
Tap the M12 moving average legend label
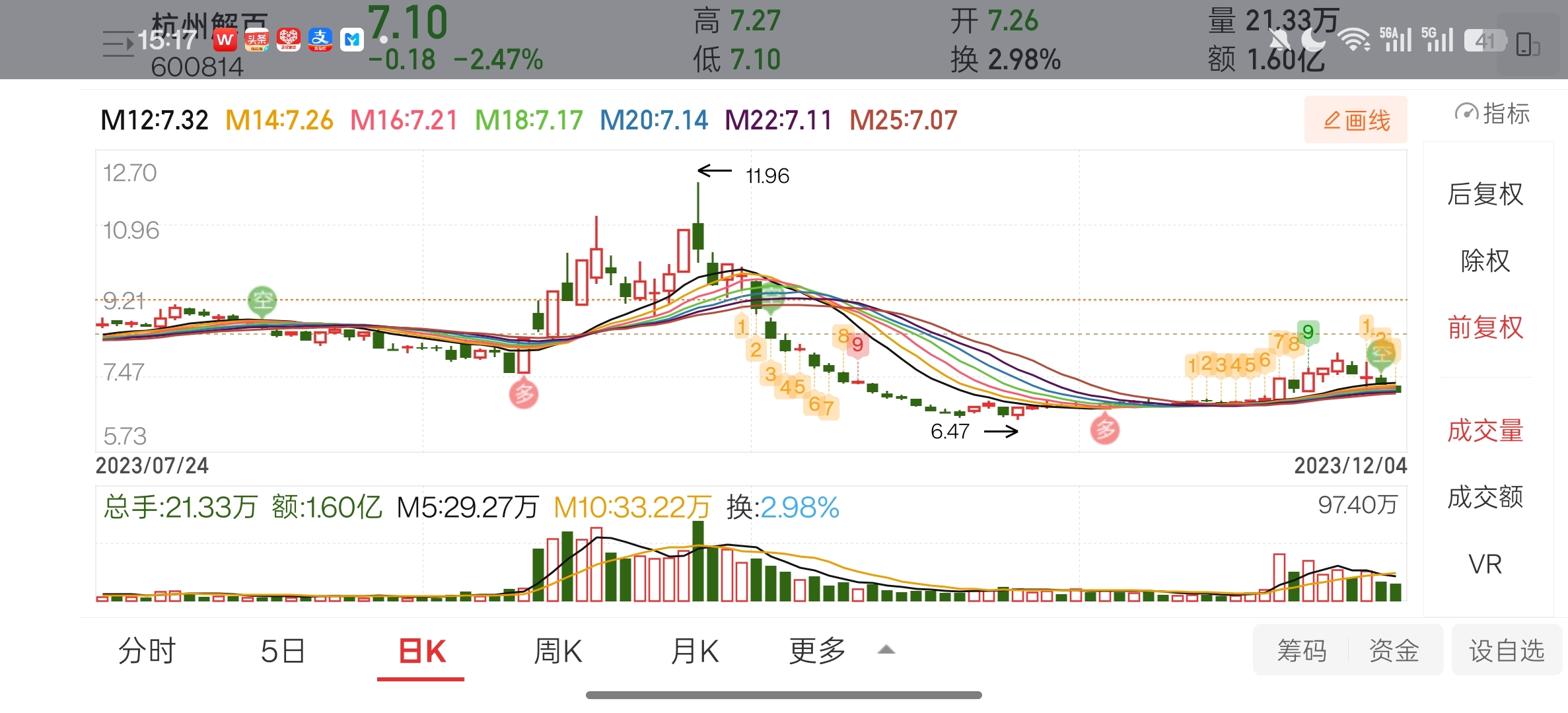click(154, 120)
